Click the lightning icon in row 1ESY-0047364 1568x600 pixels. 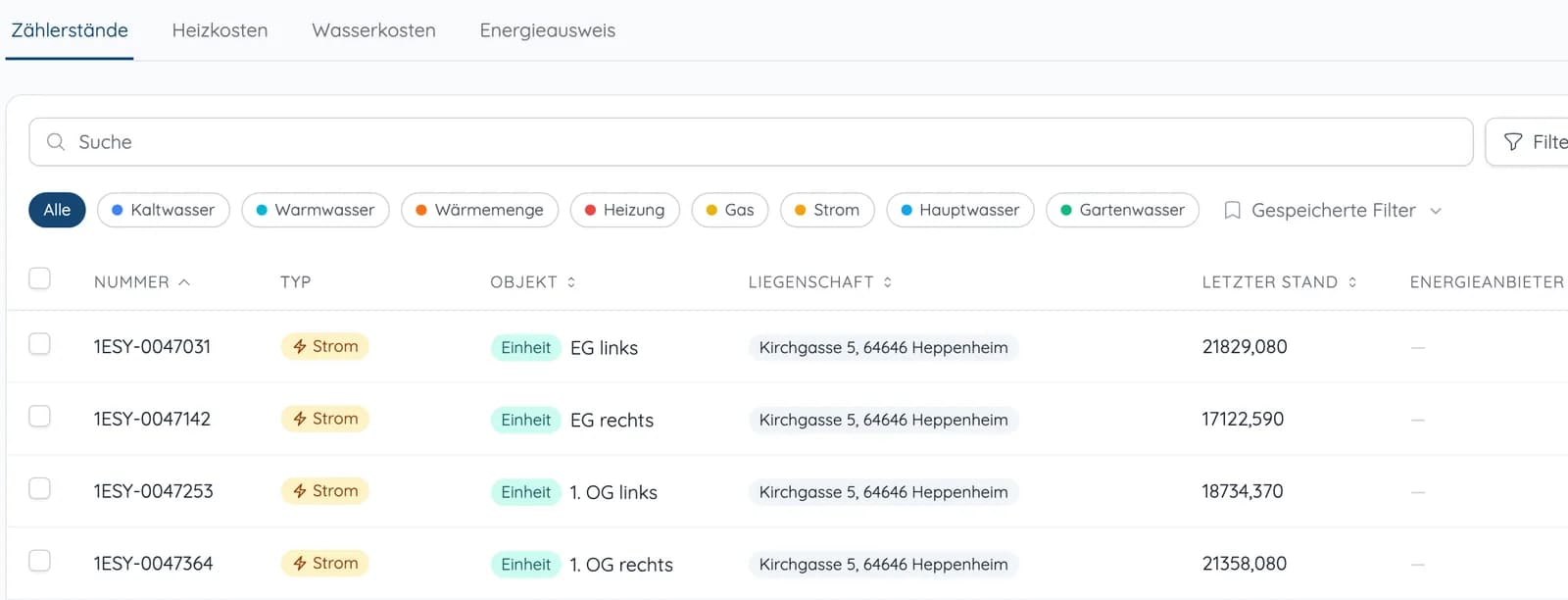tap(300, 564)
